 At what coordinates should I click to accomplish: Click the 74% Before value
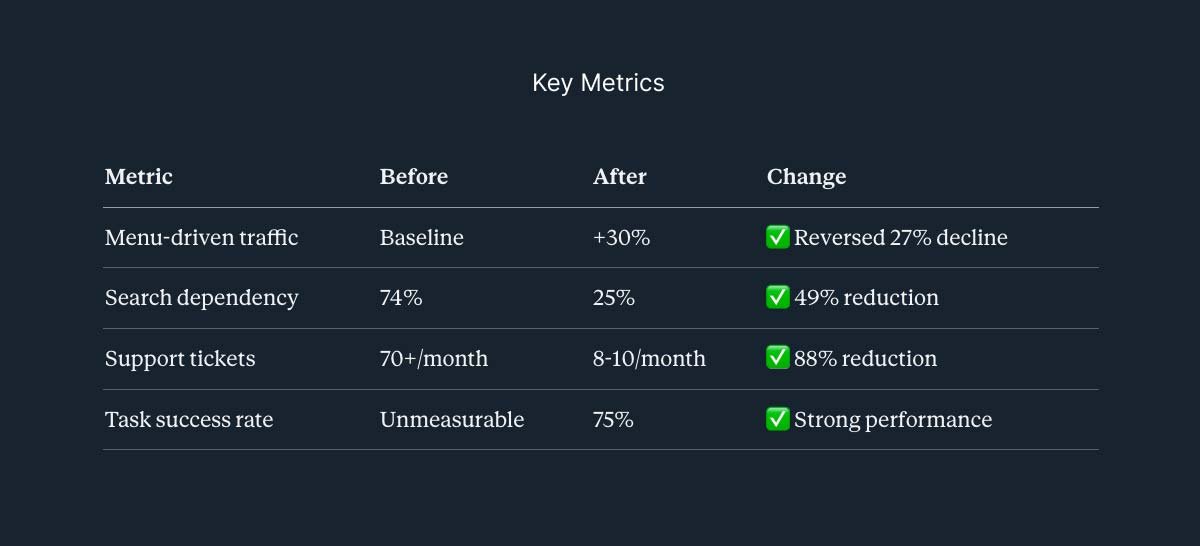[x=401, y=298]
